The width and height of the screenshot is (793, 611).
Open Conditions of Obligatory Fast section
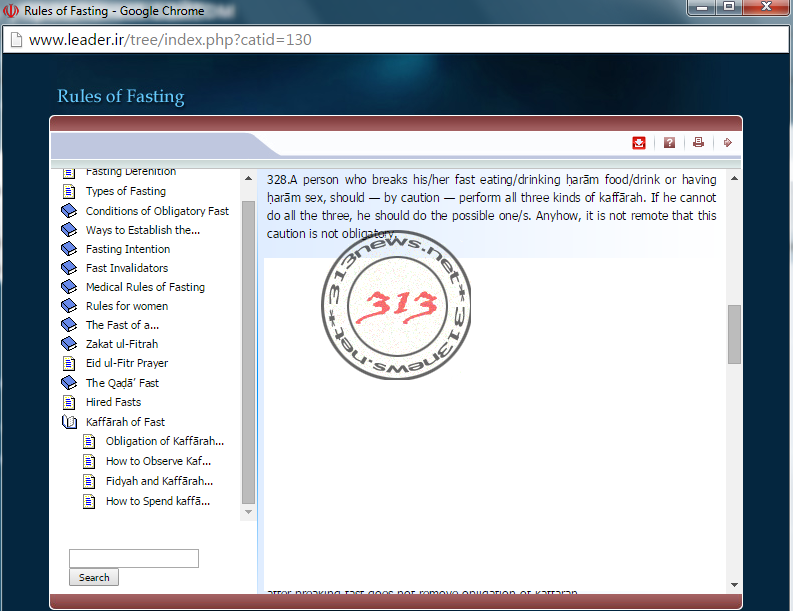[157, 211]
